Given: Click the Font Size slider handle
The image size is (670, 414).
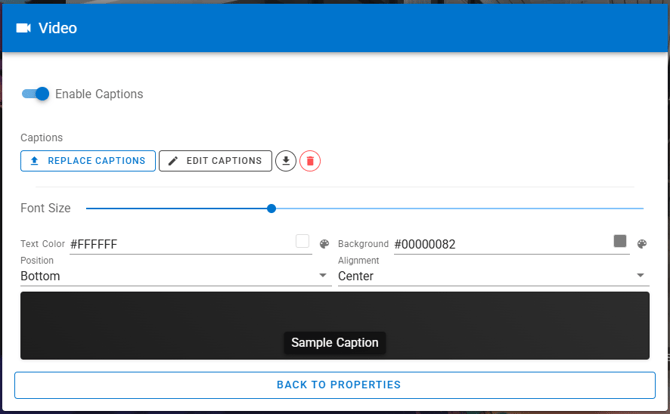Looking at the screenshot, I should click(x=271, y=208).
